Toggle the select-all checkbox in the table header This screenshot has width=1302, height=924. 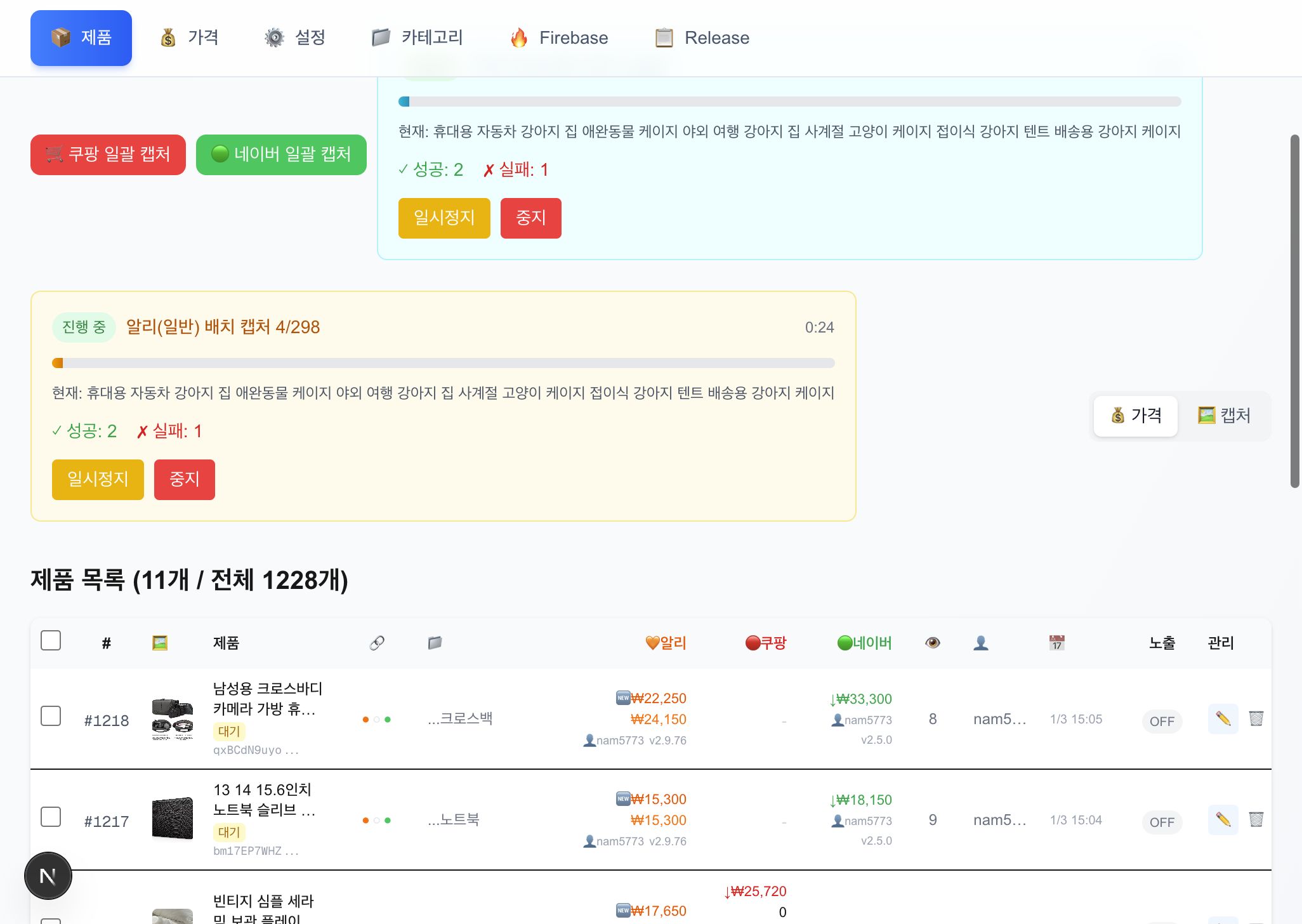51,641
